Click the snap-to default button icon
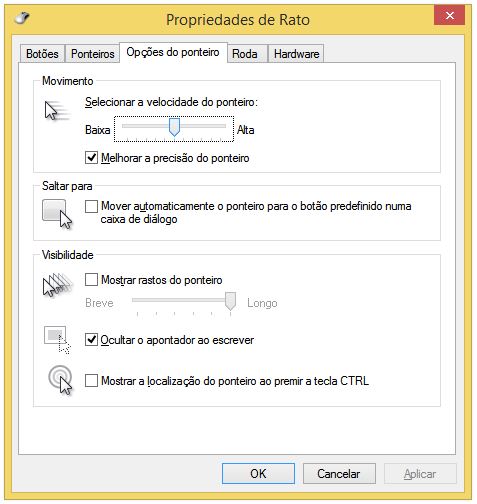Image resolution: width=477 pixels, height=504 pixels. tap(57, 214)
